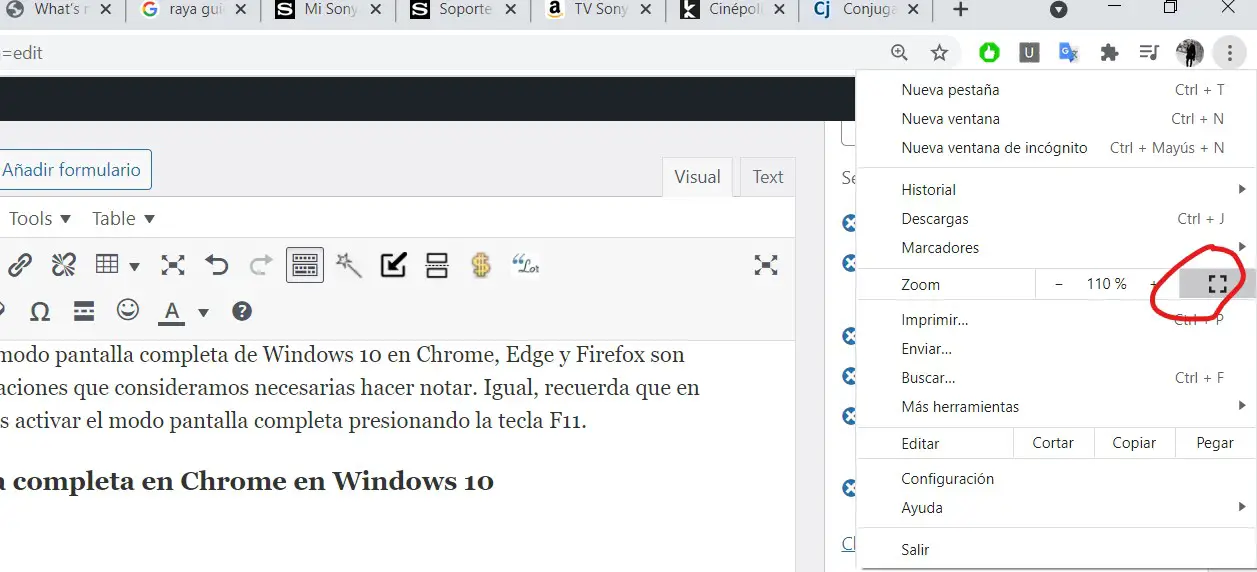Click the Chrome profile avatar
1257x572 pixels.
click(x=1190, y=53)
